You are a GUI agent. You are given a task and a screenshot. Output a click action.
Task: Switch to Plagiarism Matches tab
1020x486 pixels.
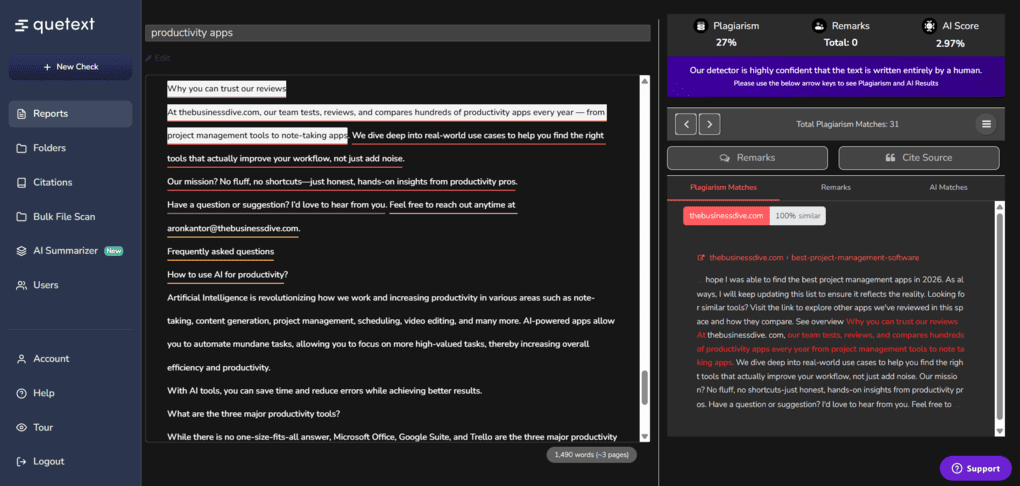coord(723,187)
